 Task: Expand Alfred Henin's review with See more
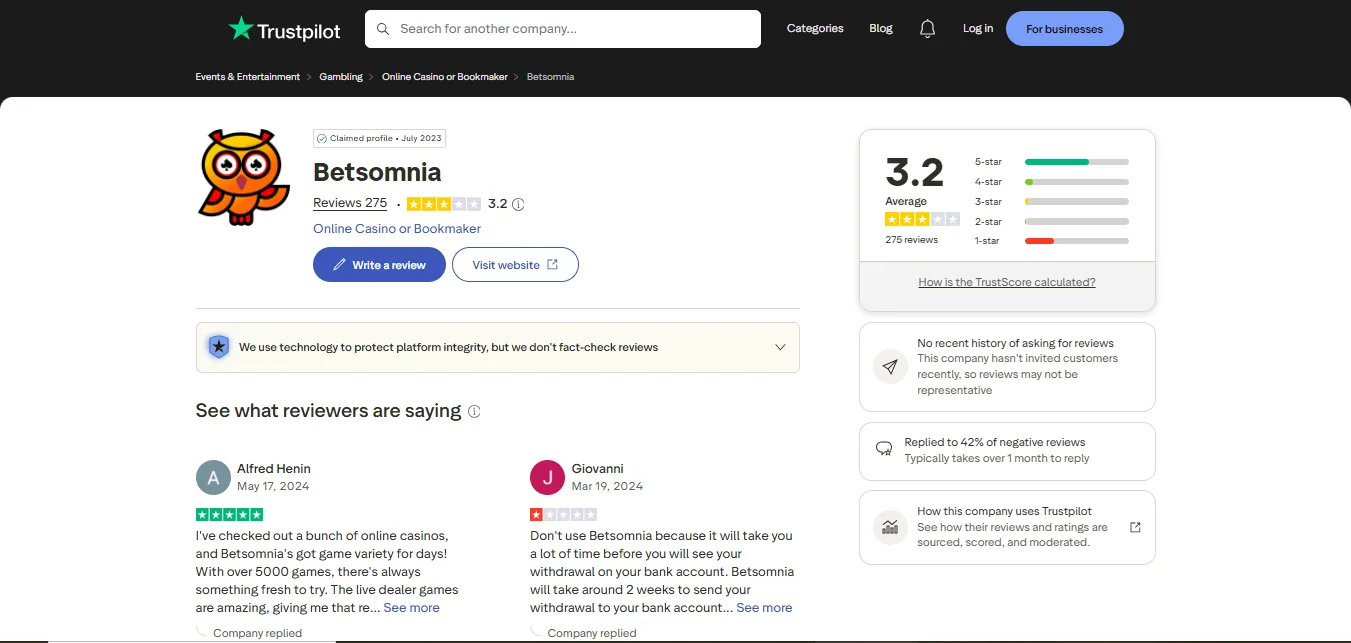(x=411, y=608)
